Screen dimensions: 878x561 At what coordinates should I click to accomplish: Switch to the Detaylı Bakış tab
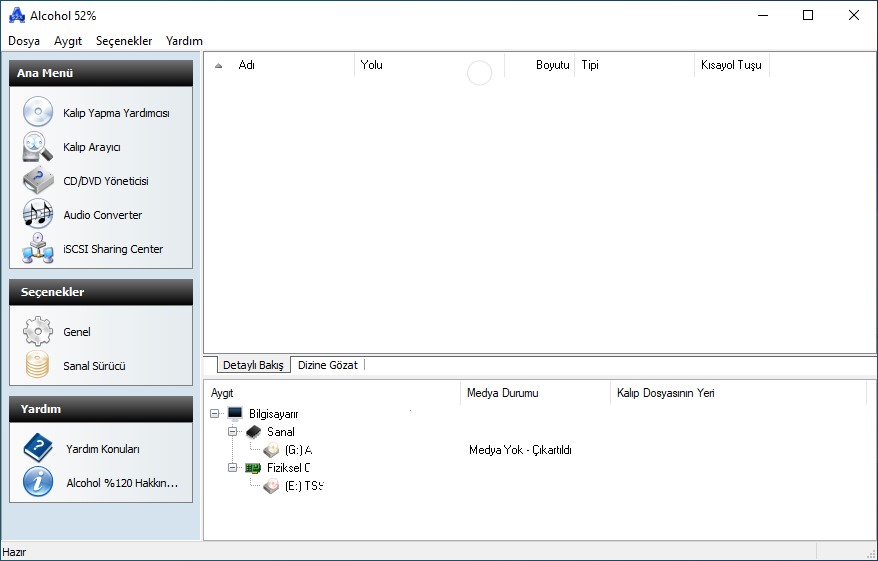254,365
